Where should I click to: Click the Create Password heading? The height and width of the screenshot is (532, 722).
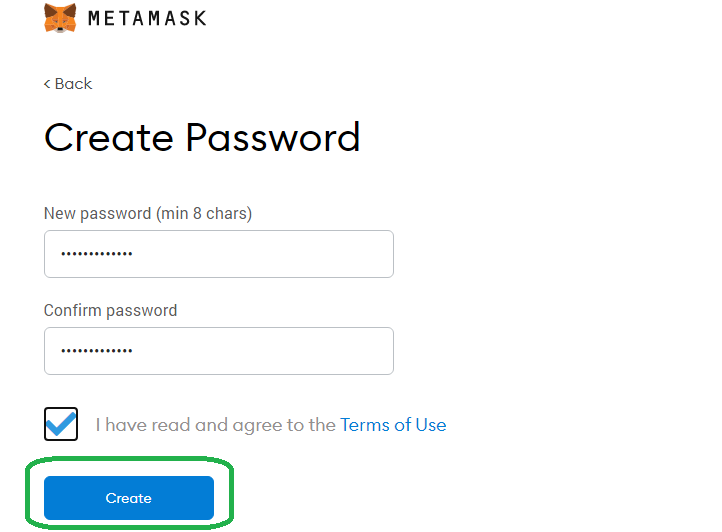pos(202,137)
